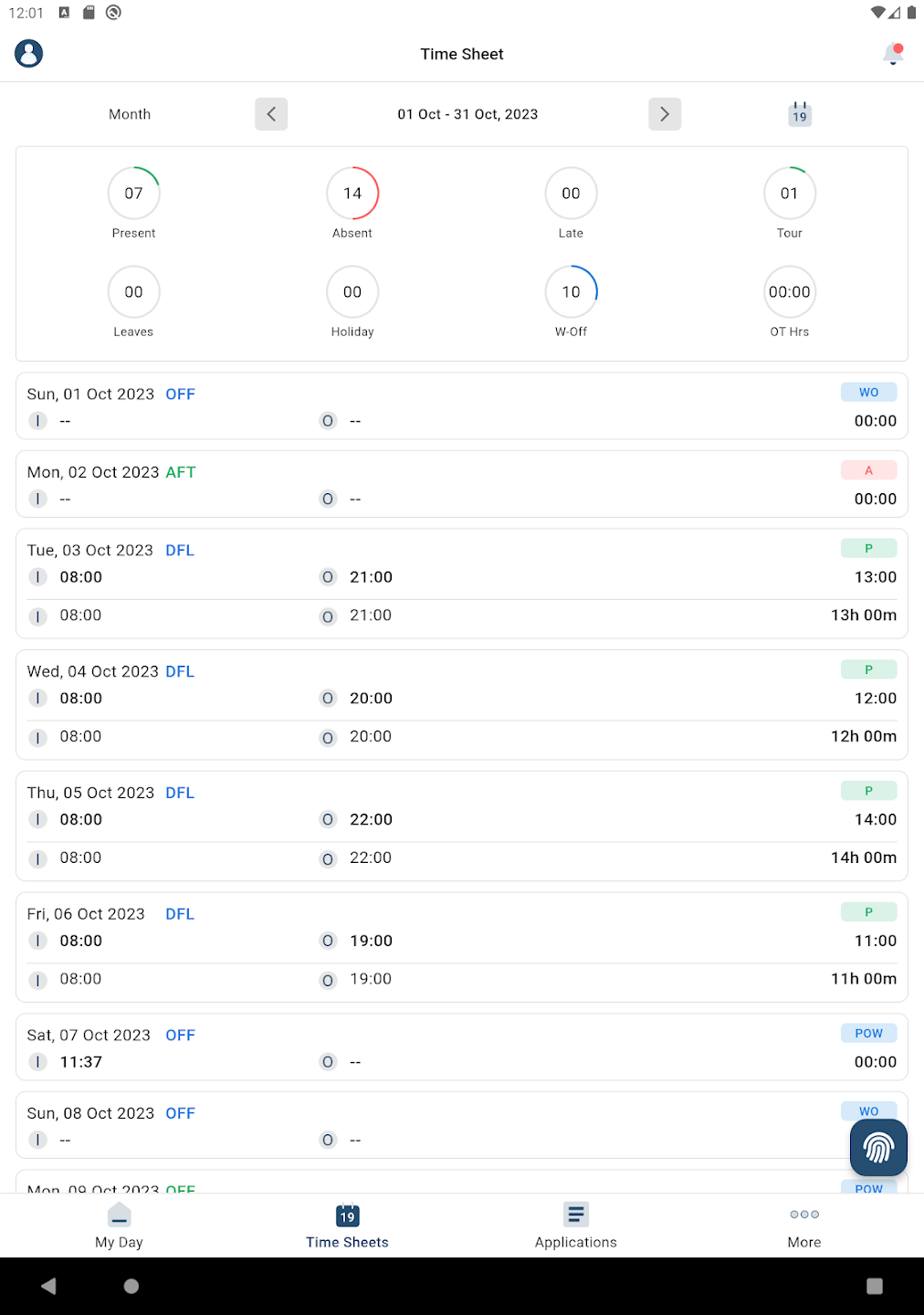924x1315 pixels.
Task: Switch to the Time Sheets tab
Action: coord(347,1226)
